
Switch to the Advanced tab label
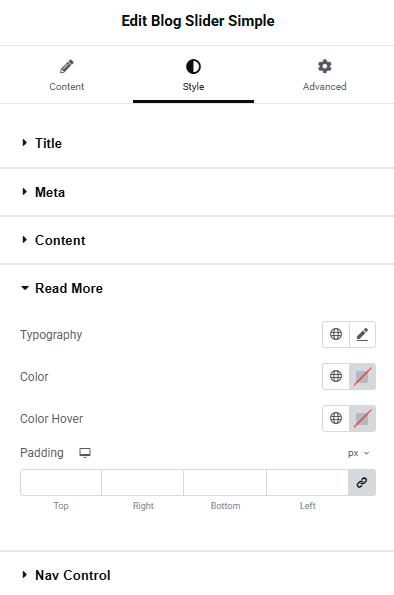[325, 87]
